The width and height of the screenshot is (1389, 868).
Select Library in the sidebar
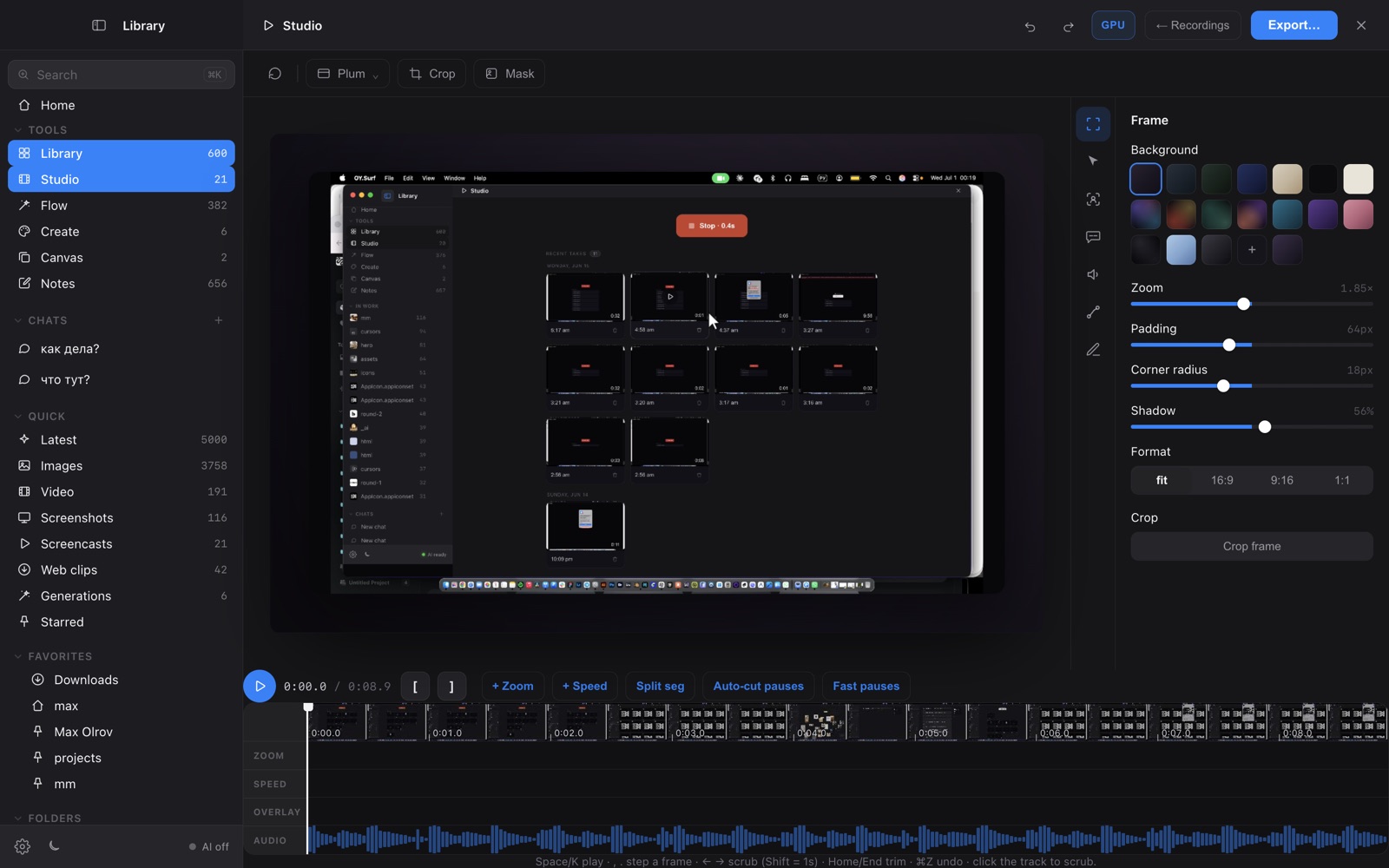(122, 153)
